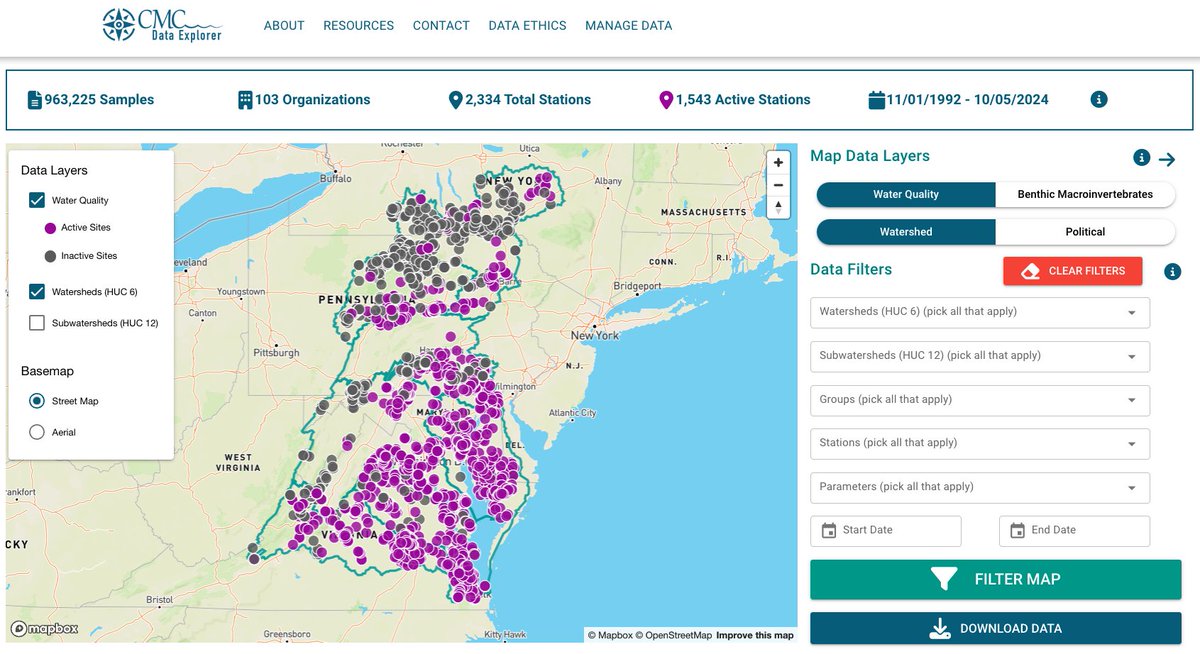1200x654 pixels.
Task: Open the © OpenStreetMap attribution link
Action: (x=673, y=635)
